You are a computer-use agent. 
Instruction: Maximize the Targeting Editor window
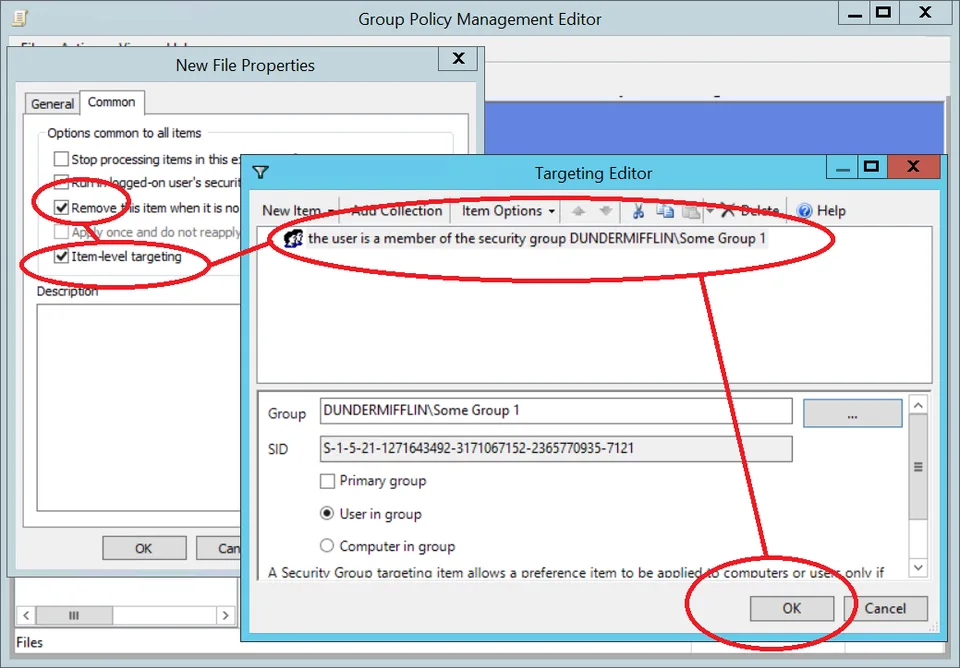click(x=871, y=166)
